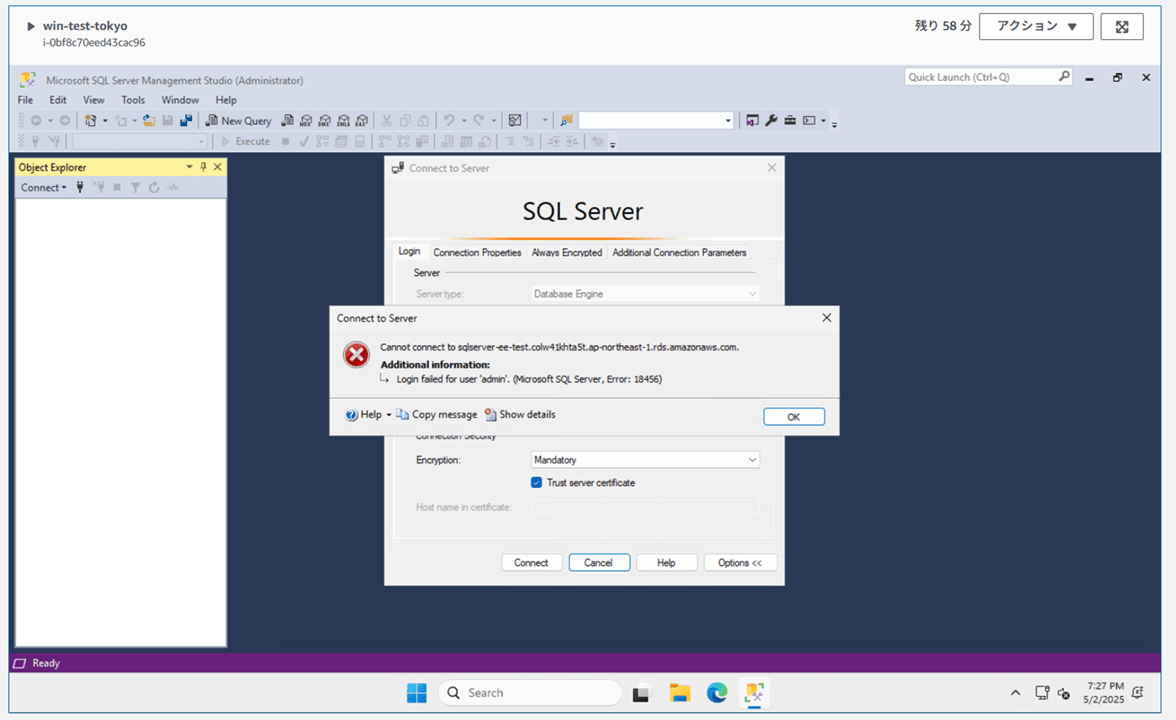The height and width of the screenshot is (720, 1176).
Task: Click the Cut scissors icon
Action: click(387, 121)
